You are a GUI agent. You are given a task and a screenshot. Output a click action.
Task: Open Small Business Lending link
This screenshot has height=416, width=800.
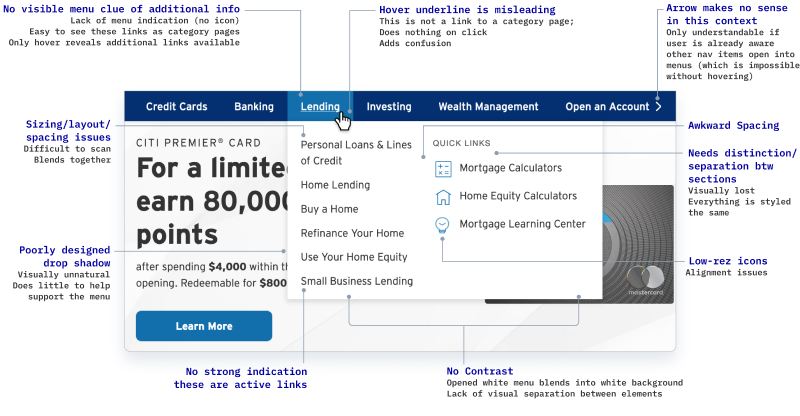[357, 281]
